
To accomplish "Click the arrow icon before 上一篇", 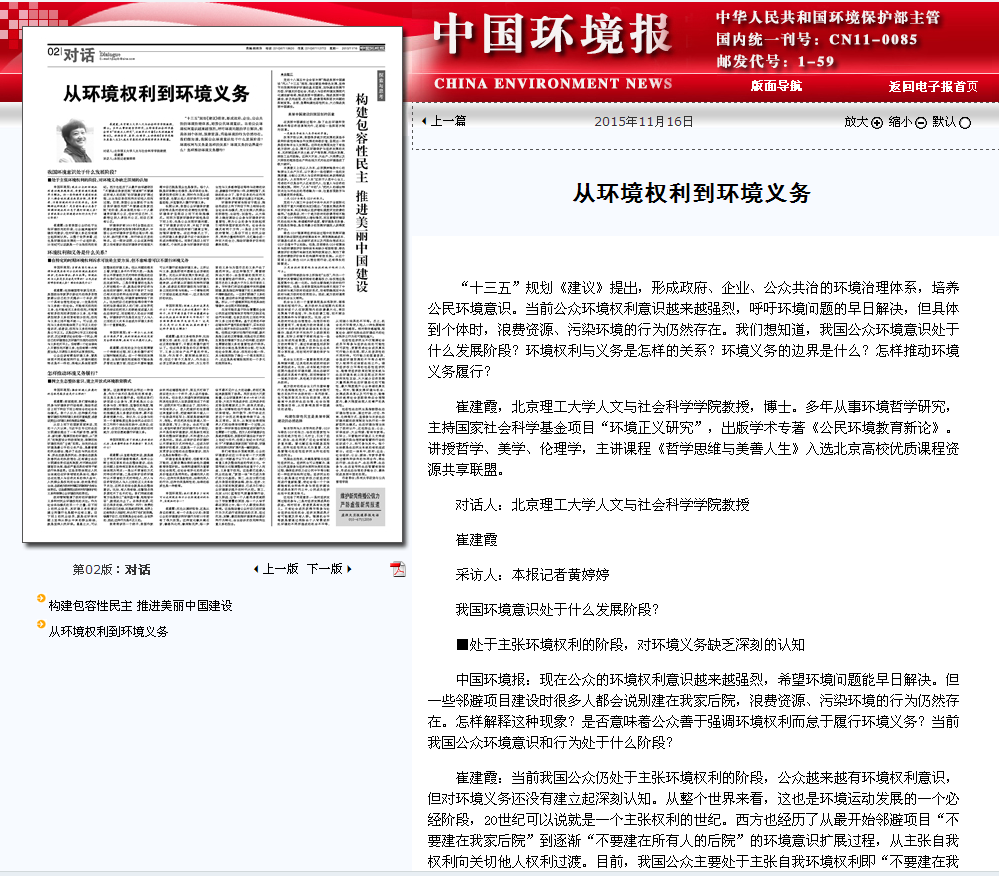I will pos(425,121).
